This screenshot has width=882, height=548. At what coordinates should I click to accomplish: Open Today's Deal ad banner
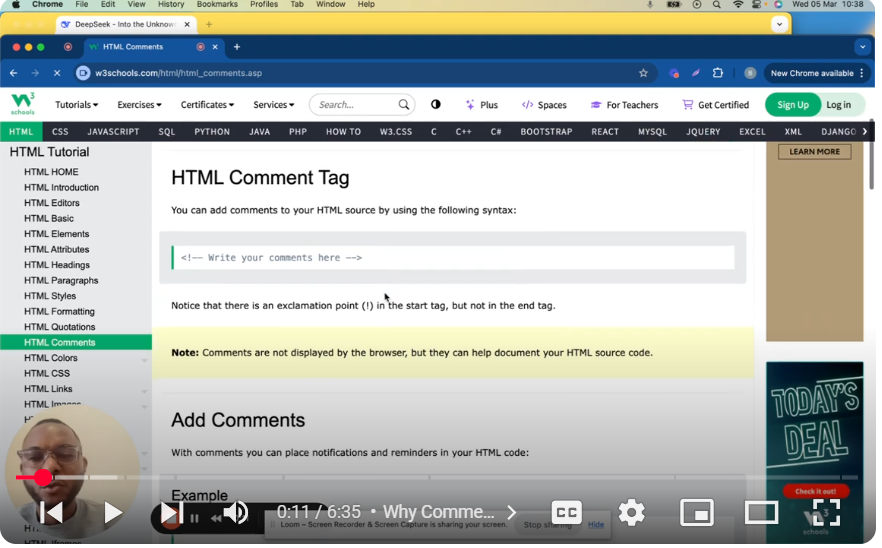[814, 452]
